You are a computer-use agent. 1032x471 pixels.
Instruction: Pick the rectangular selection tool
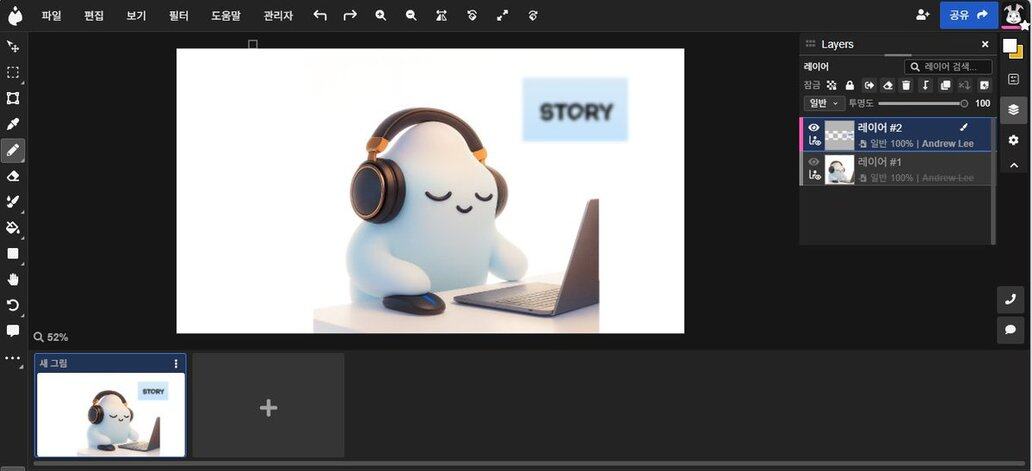click(13, 72)
